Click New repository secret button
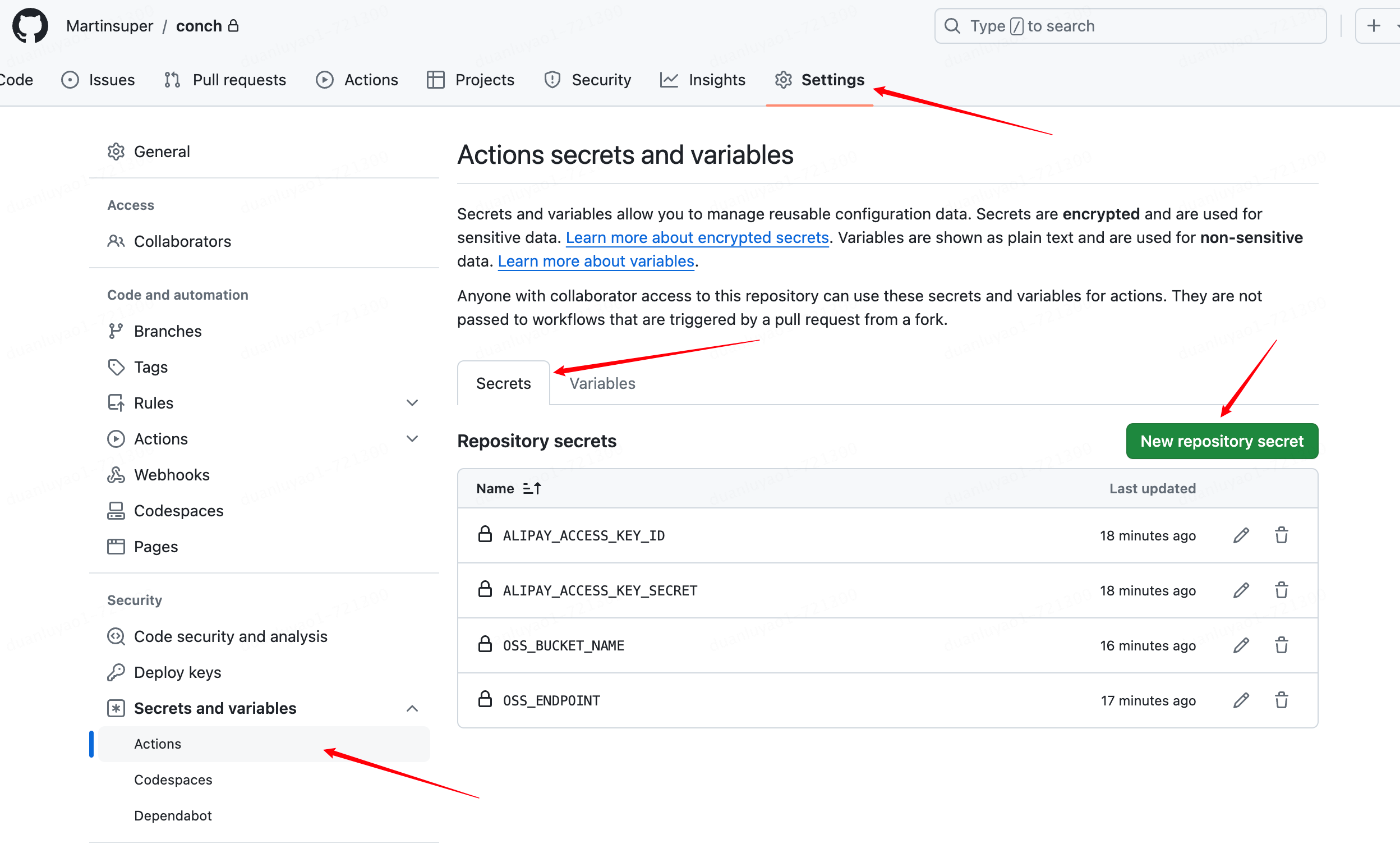This screenshot has height=862, width=1400. tap(1221, 441)
